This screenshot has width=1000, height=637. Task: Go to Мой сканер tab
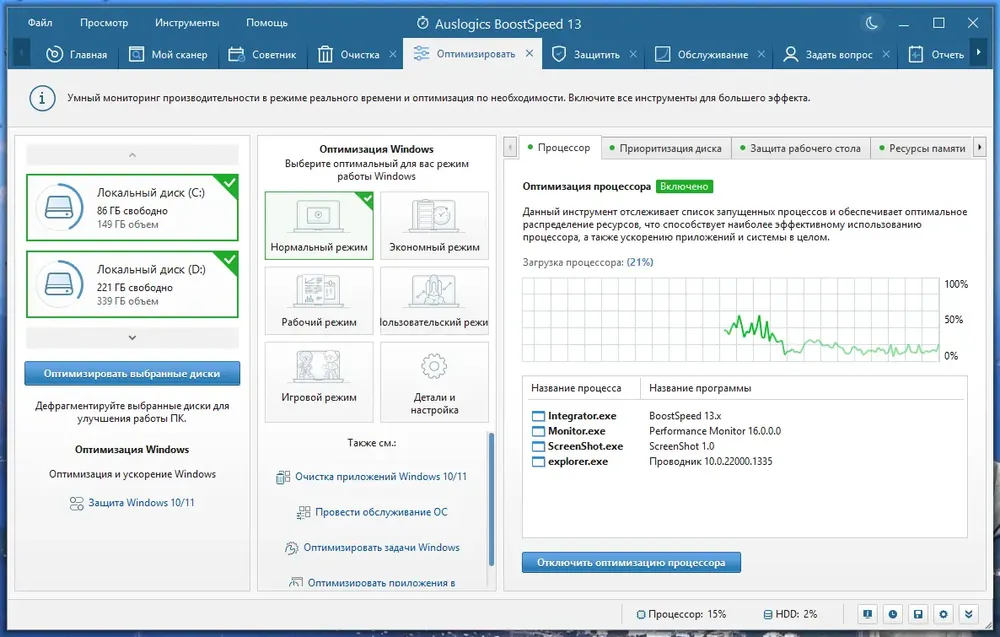168,55
